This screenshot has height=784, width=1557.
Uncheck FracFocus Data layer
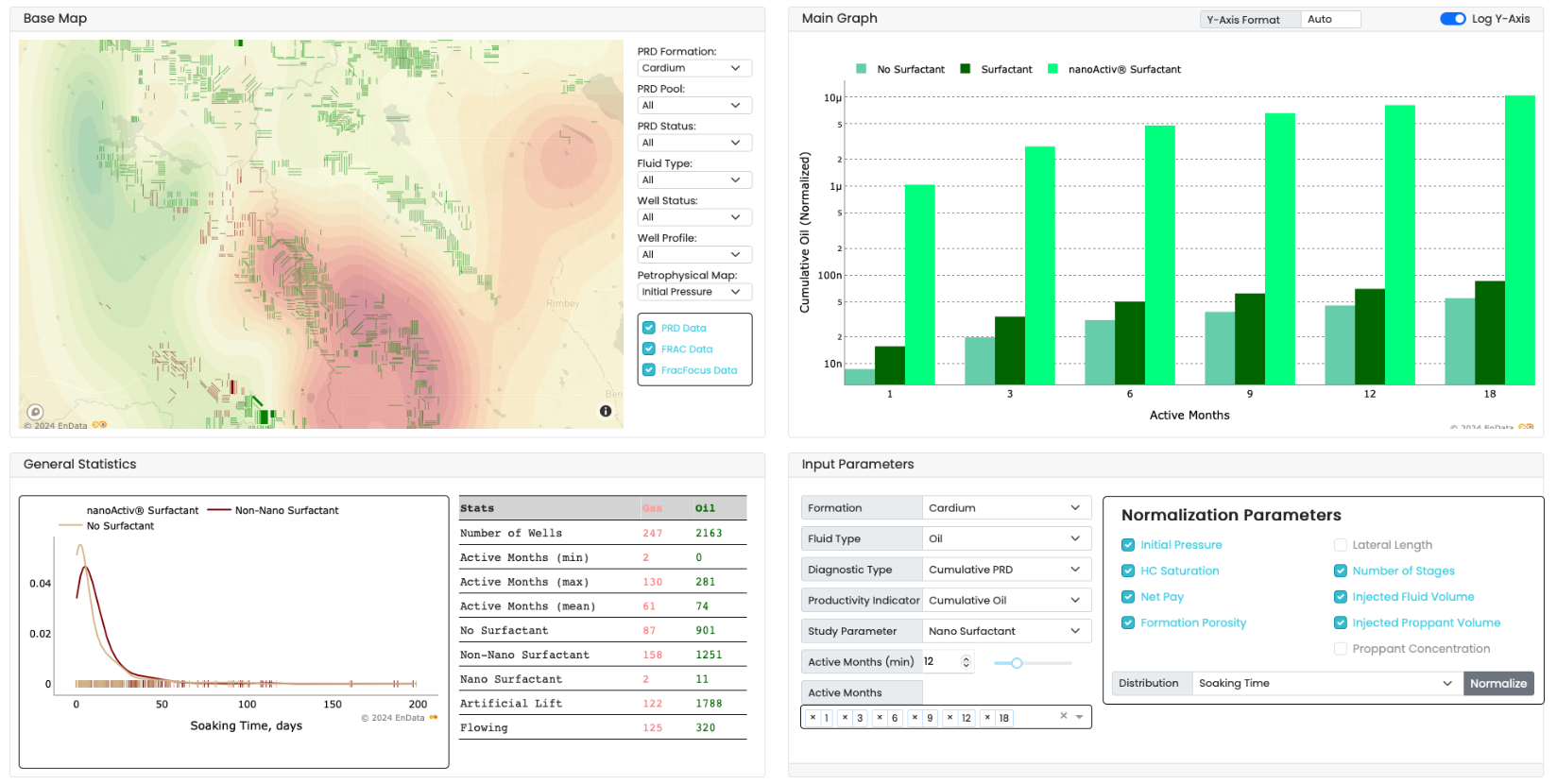(649, 369)
